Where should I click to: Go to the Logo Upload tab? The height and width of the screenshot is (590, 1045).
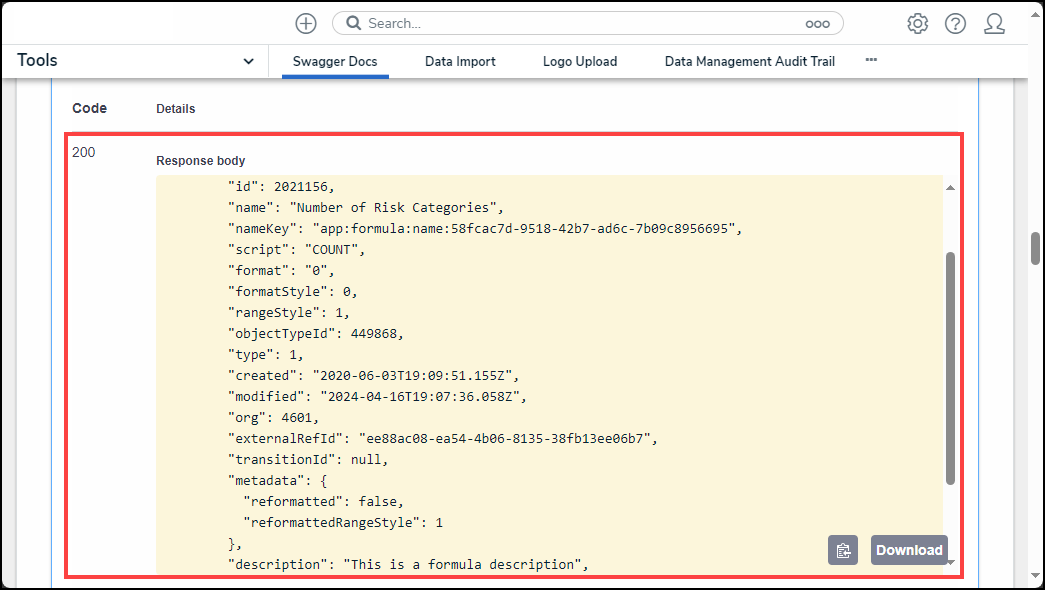(580, 61)
